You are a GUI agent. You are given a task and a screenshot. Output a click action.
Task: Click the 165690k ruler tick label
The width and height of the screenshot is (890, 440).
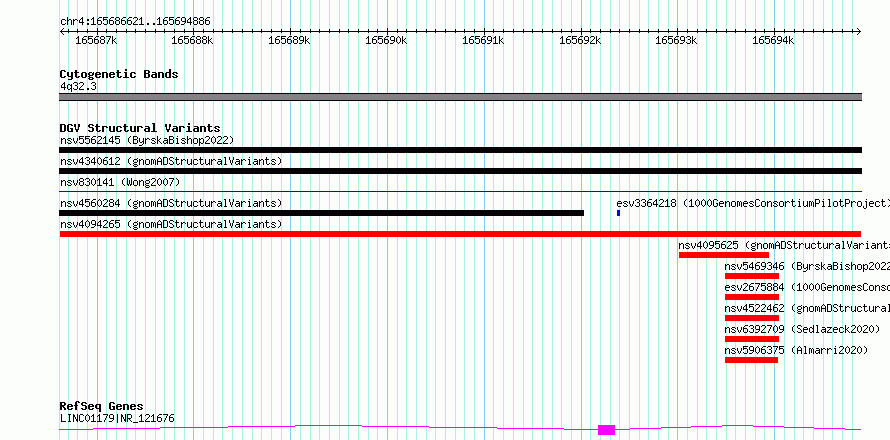386,40
